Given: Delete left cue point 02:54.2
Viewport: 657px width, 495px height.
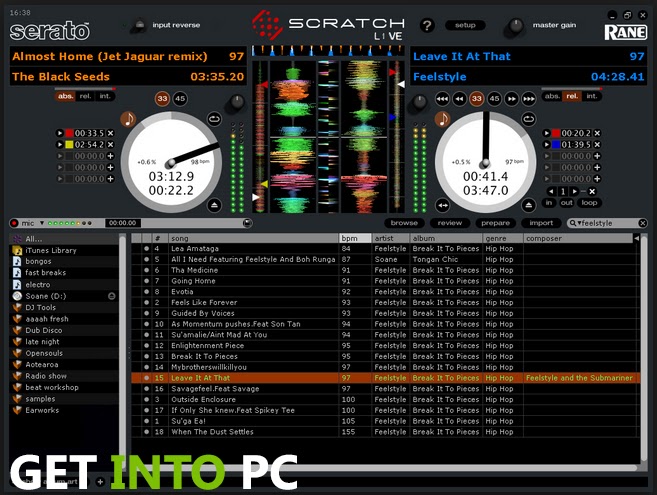Looking at the screenshot, I should tap(110, 145).
